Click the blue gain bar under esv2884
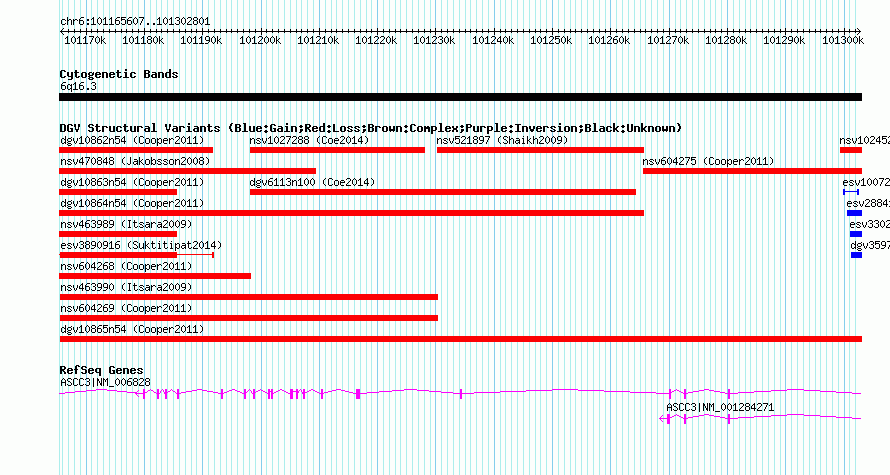Viewport: 890px width, 475px height. click(x=854, y=213)
